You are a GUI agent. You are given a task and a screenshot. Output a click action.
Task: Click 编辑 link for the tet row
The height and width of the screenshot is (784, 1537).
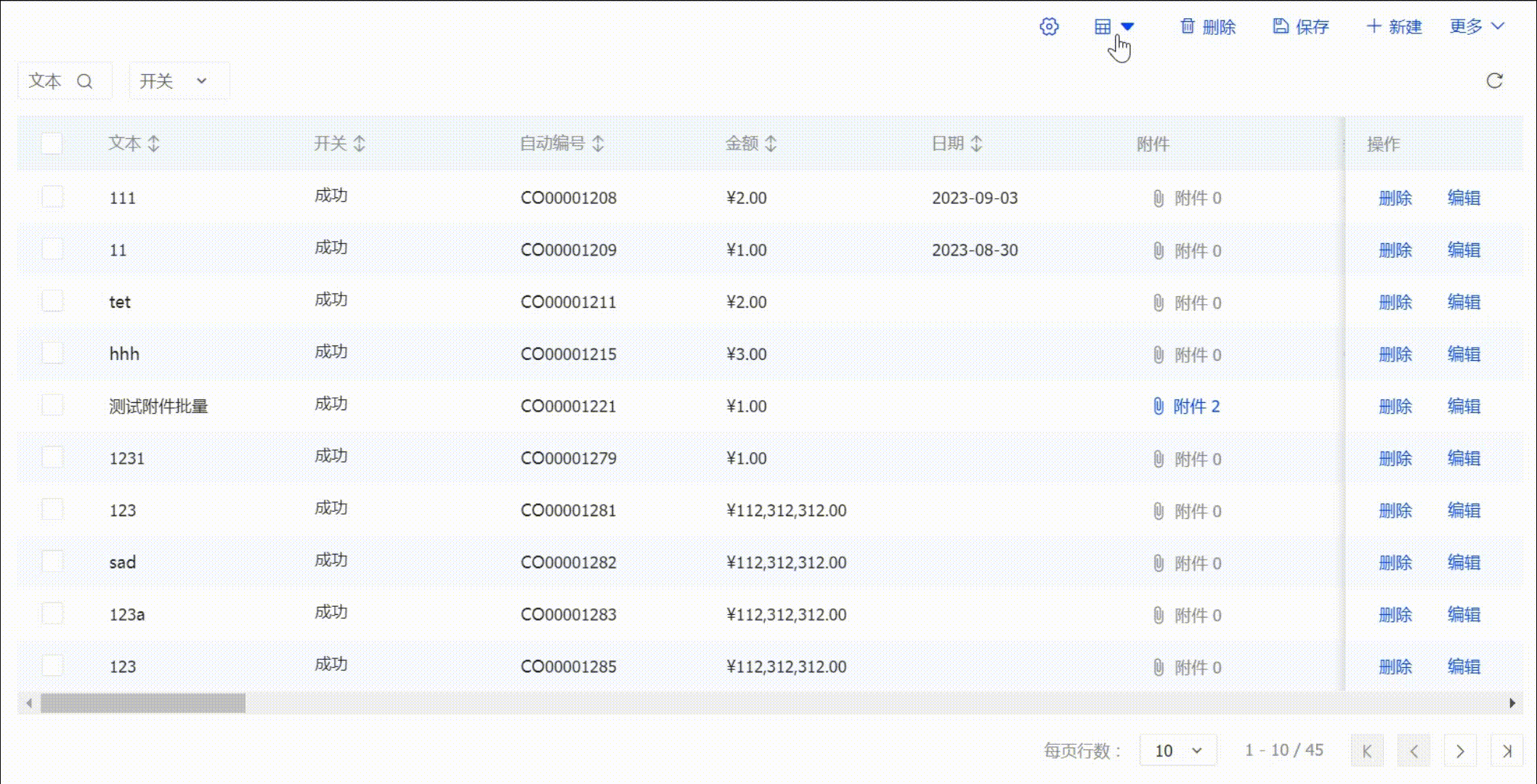pyautogui.click(x=1464, y=302)
